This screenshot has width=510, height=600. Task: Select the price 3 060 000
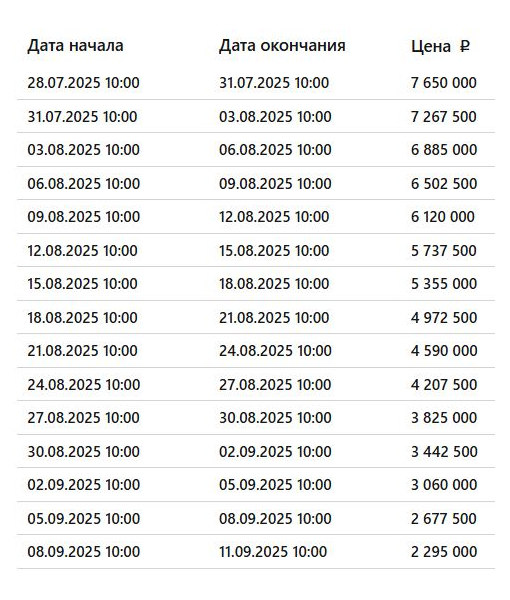(444, 485)
